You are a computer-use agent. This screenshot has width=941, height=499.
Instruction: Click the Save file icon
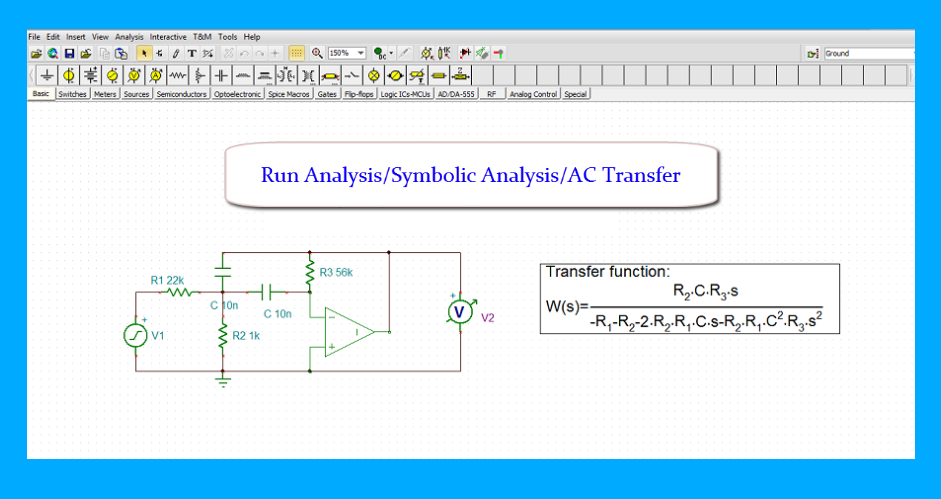coord(70,53)
